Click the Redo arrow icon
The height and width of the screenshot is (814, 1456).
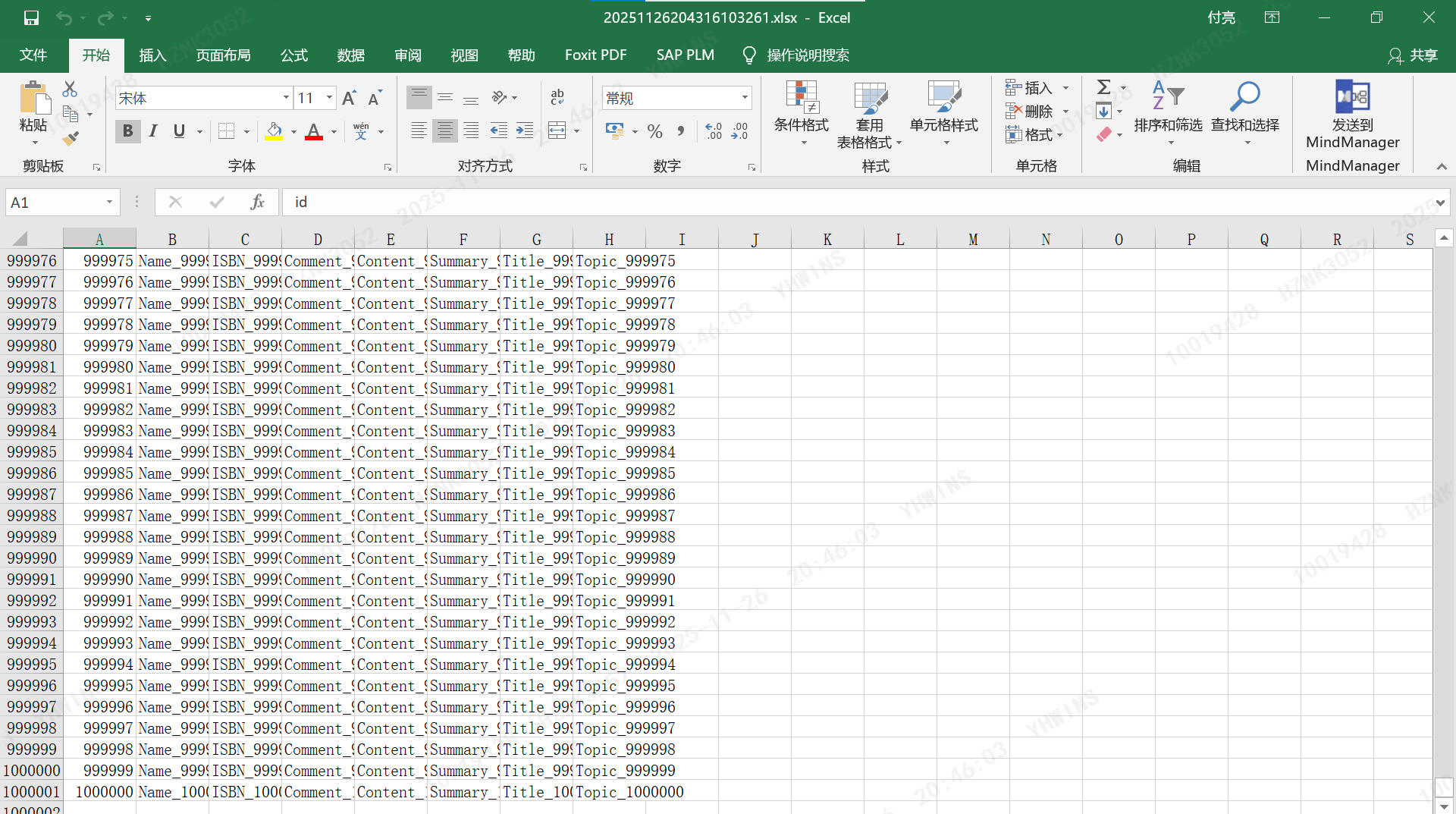point(105,17)
